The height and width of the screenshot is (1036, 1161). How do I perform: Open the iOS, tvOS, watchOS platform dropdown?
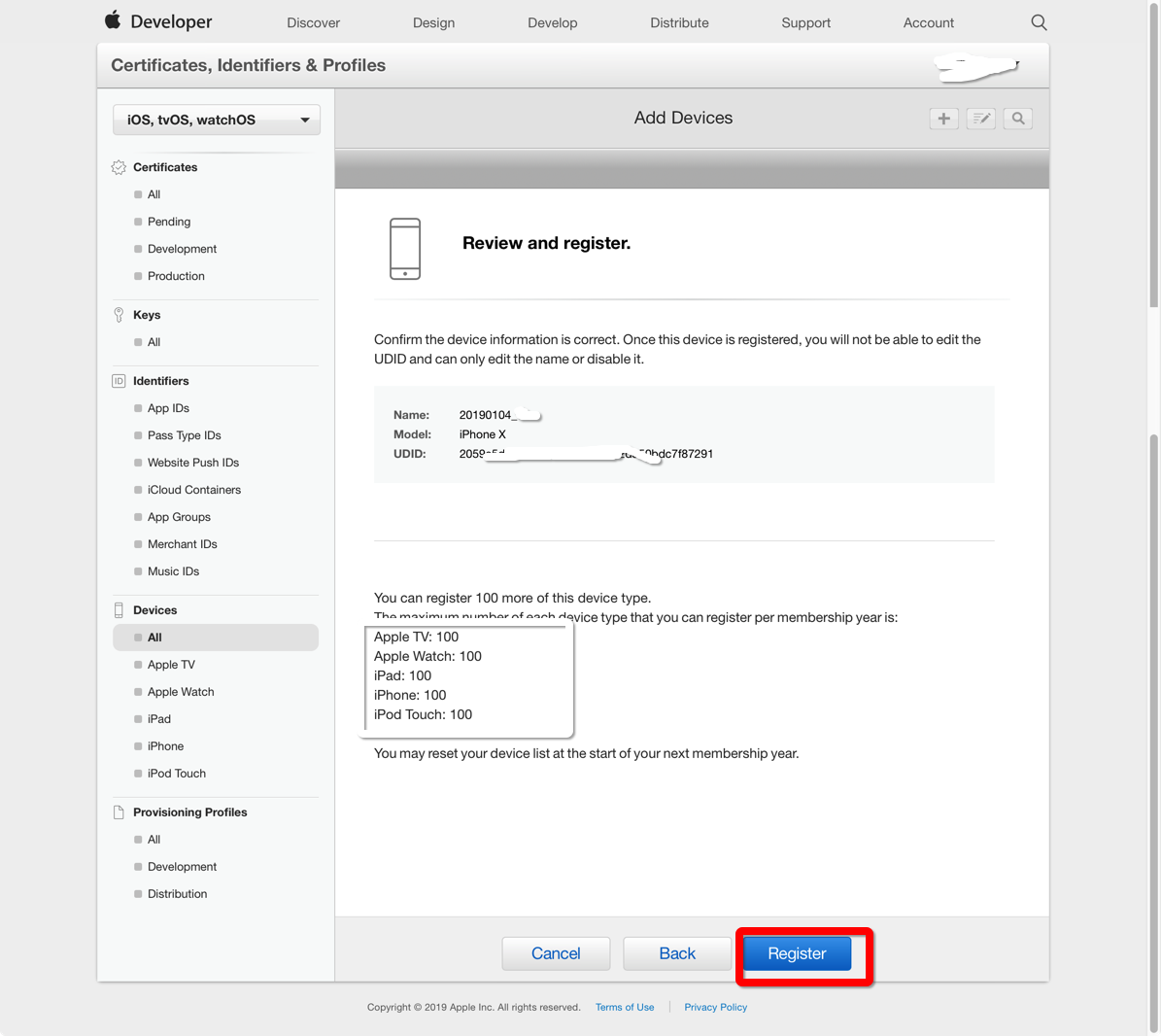click(217, 120)
